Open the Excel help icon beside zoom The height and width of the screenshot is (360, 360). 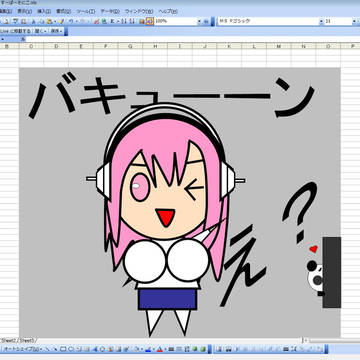(x=206, y=21)
